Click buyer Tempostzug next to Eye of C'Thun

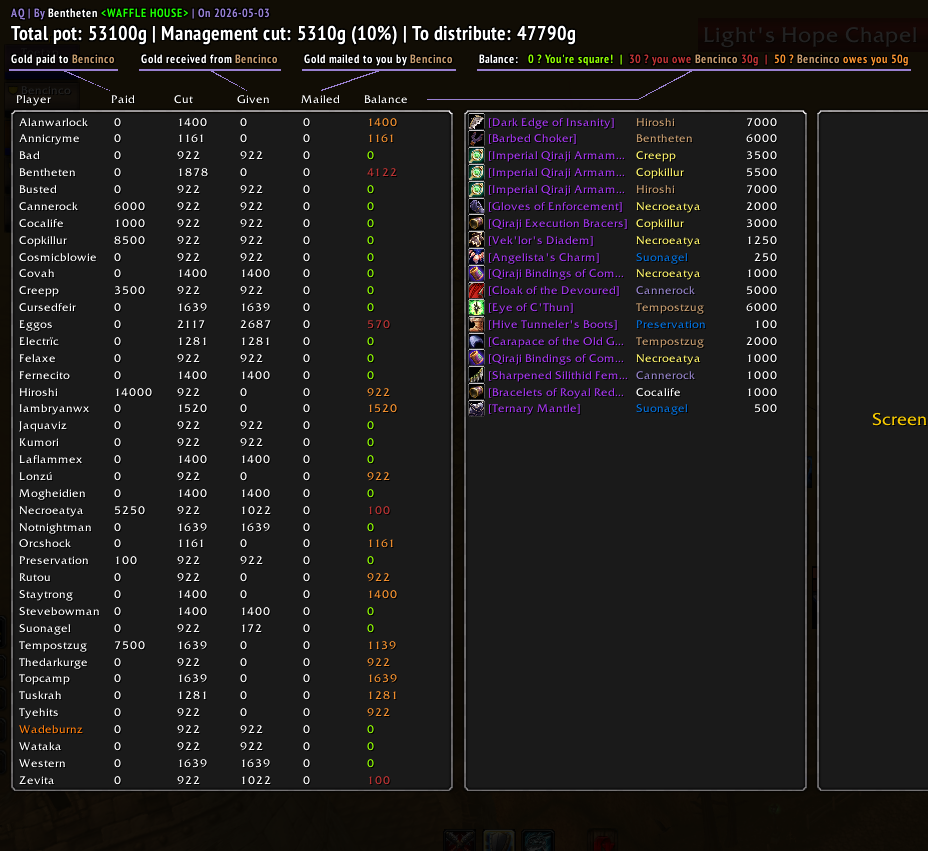[x=669, y=307]
